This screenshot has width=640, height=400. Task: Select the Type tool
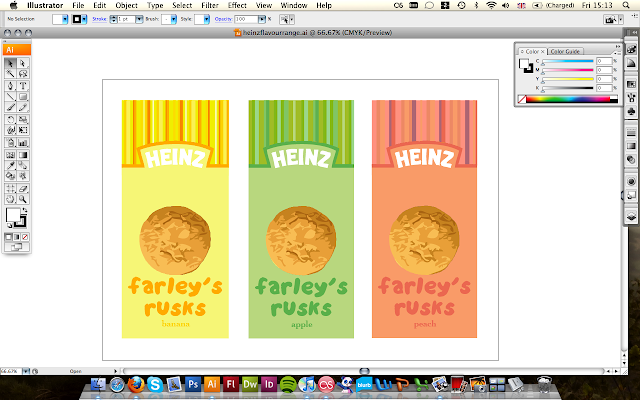pos(23,86)
